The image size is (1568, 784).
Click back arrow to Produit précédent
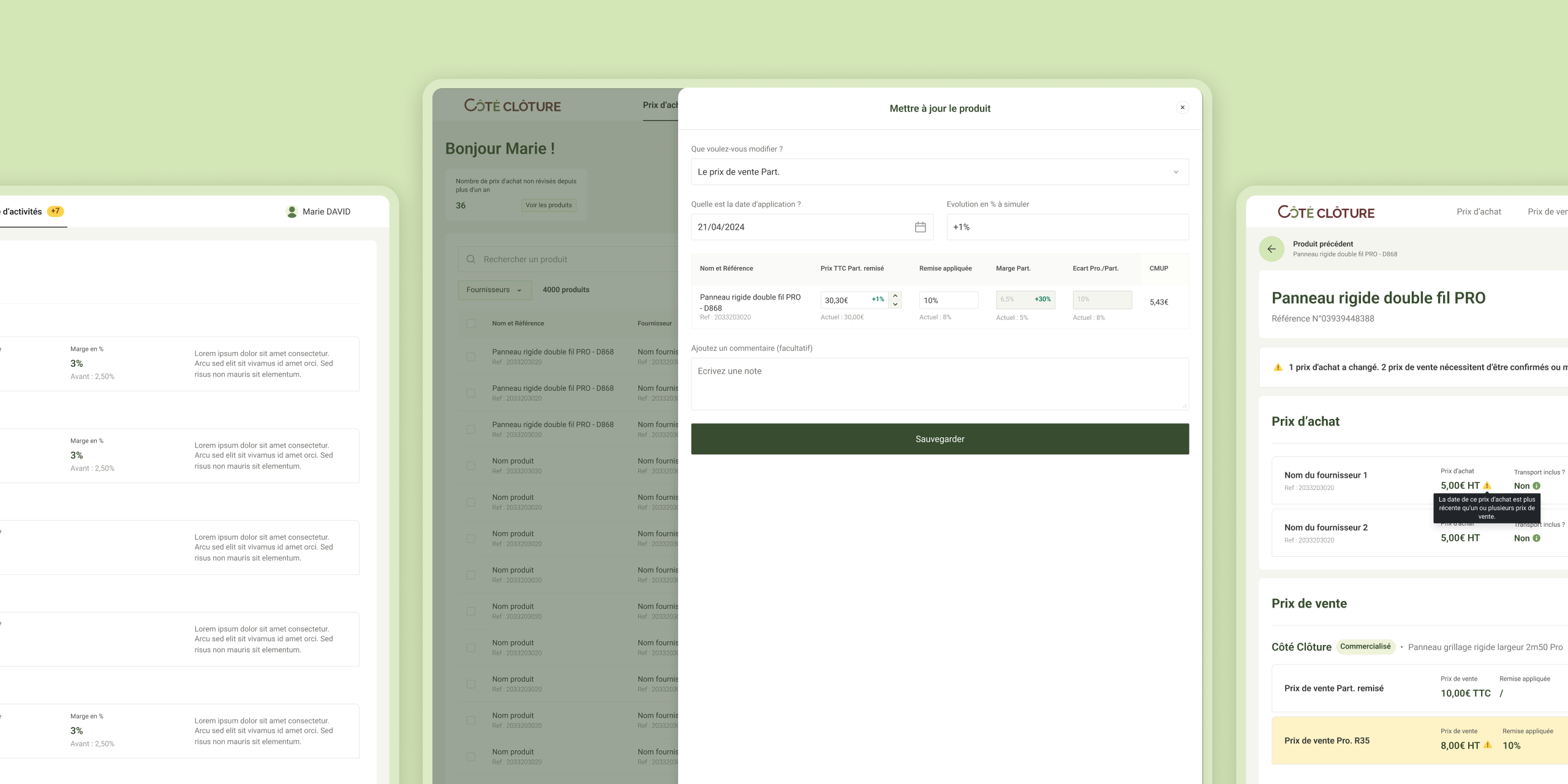click(1272, 249)
